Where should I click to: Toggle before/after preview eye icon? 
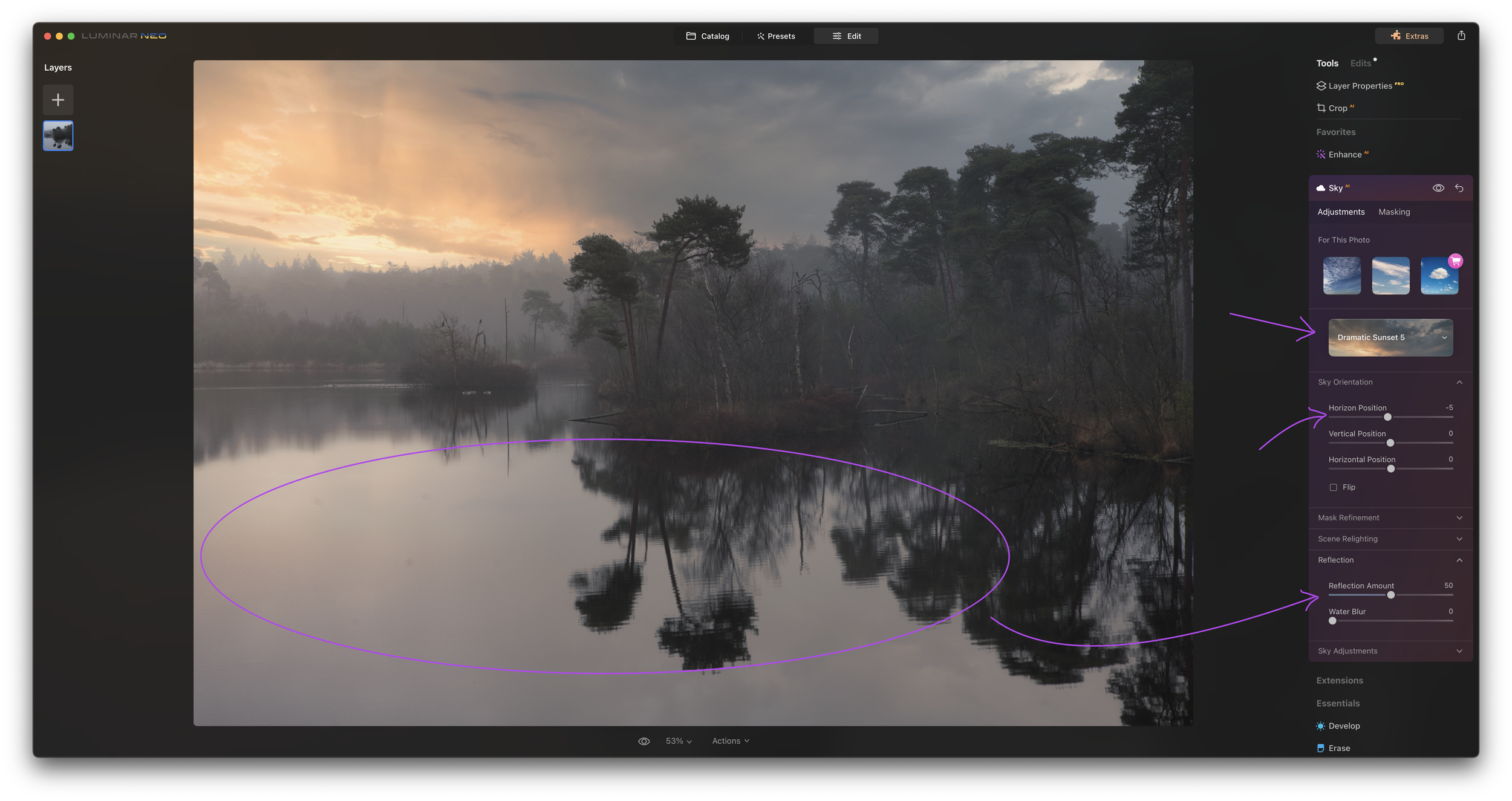(x=644, y=741)
